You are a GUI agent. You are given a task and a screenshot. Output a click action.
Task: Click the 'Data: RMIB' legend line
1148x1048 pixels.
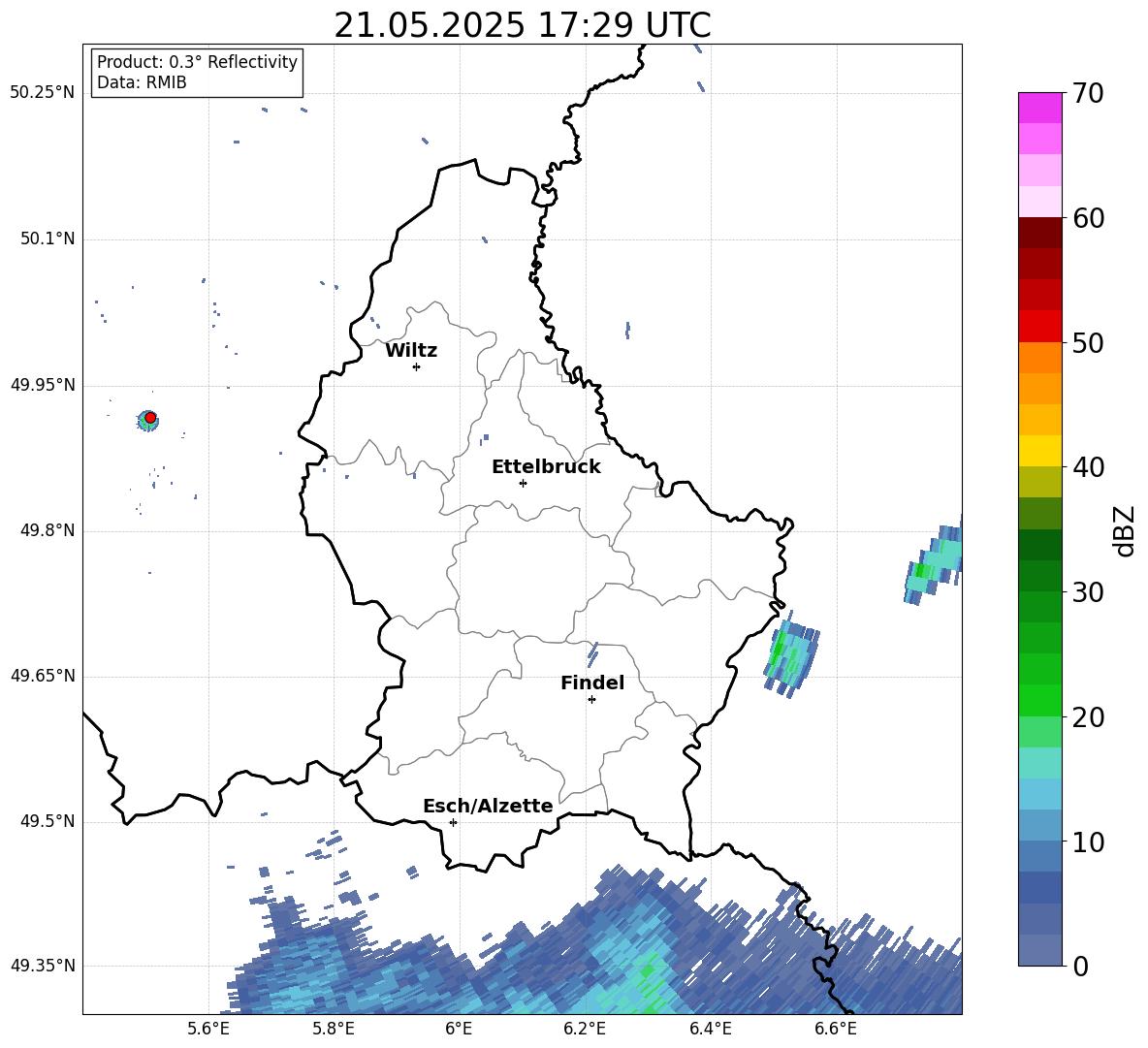(x=142, y=82)
